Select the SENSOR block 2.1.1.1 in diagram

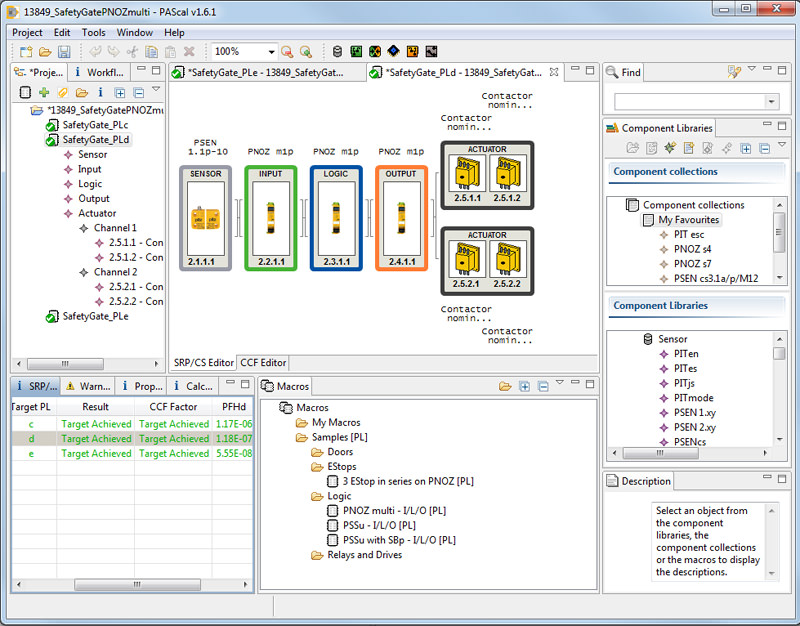206,218
